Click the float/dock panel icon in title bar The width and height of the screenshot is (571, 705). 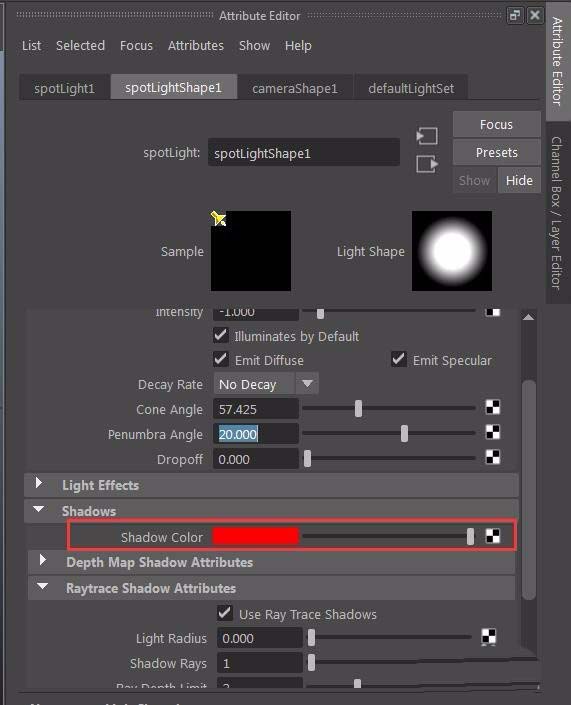(x=515, y=16)
